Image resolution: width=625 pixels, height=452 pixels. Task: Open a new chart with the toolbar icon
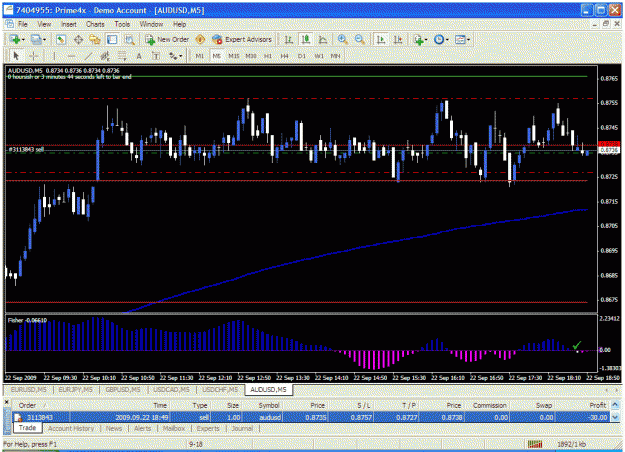pyautogui.click(x=15, y=39)
